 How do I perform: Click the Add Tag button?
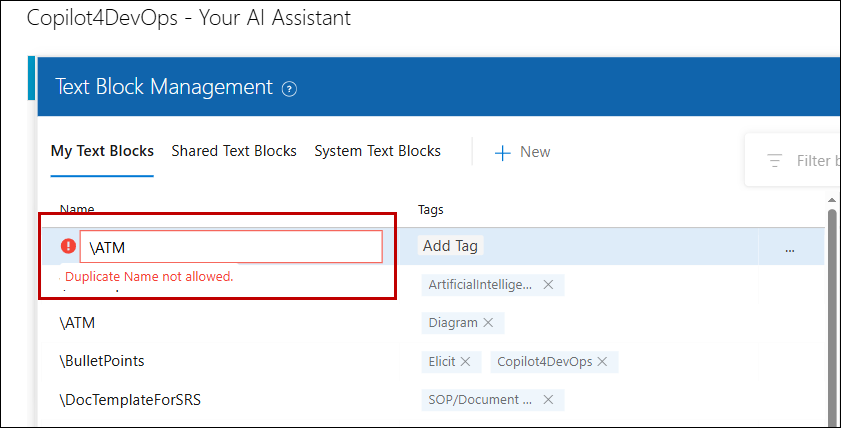coord(451,246)
